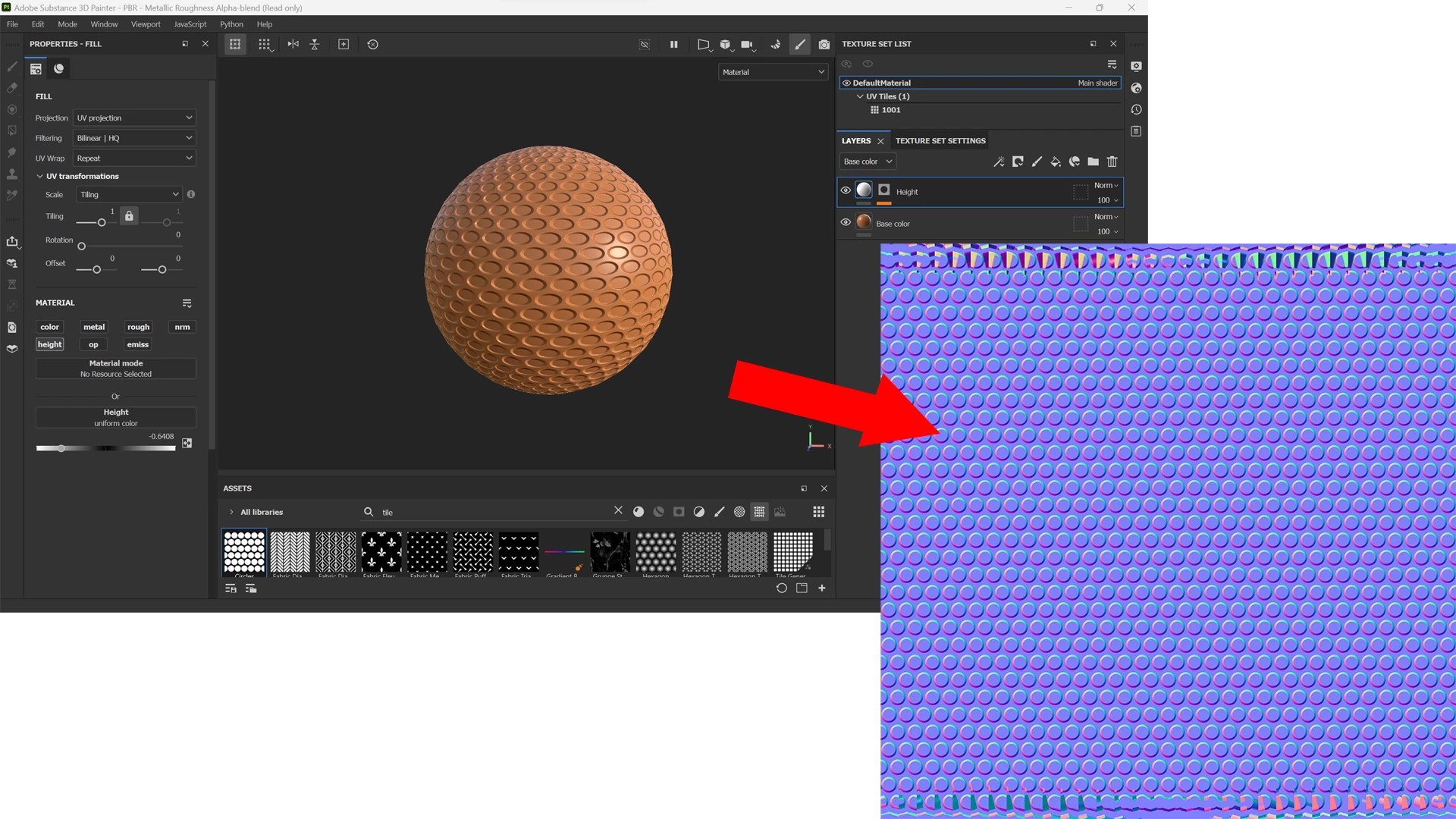
Task: Click the add folder icon in Layers
Action: tap(1093, 162)
